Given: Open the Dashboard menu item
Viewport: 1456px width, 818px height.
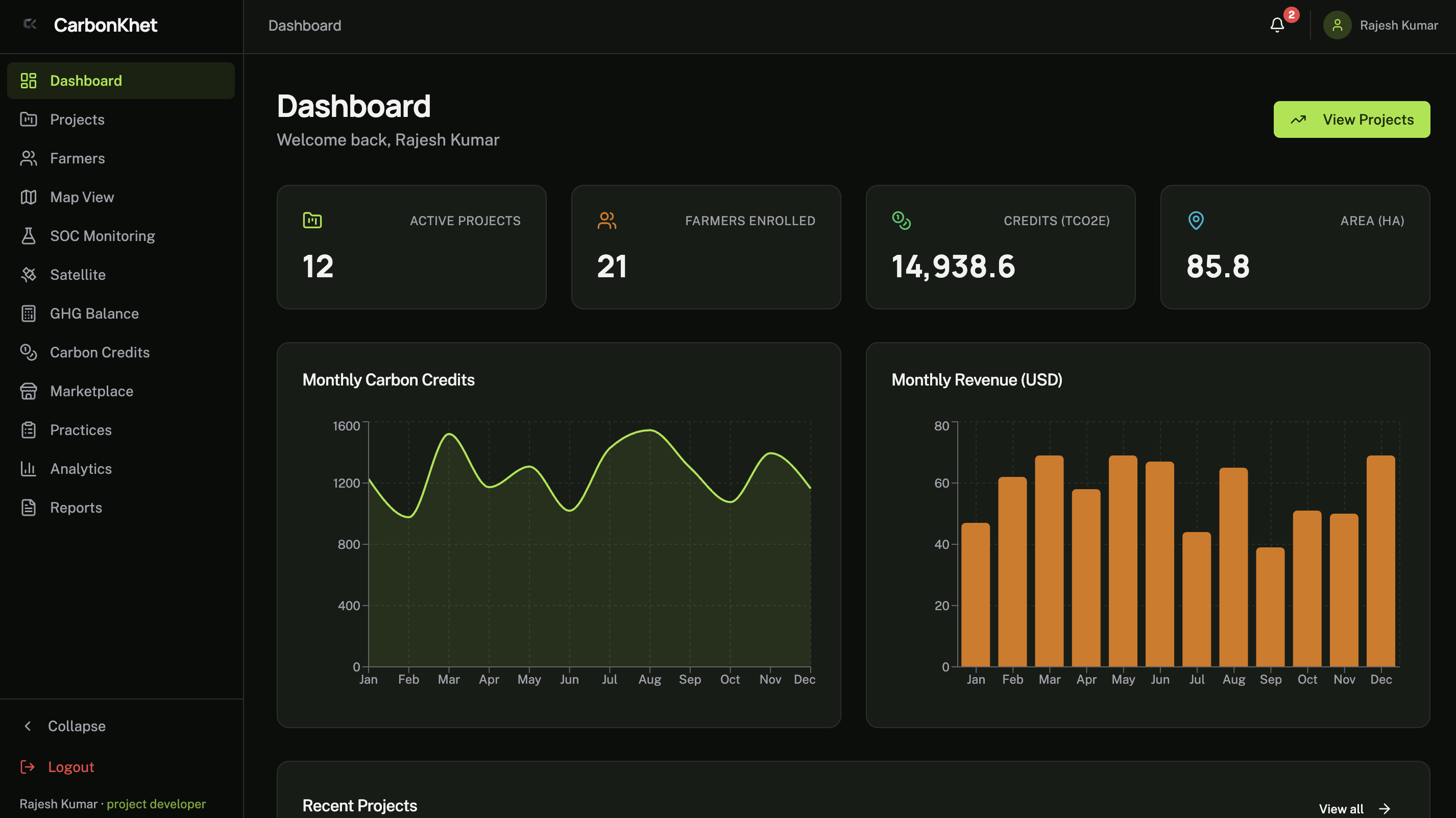Looking at the screenshot, I should 121,80.
